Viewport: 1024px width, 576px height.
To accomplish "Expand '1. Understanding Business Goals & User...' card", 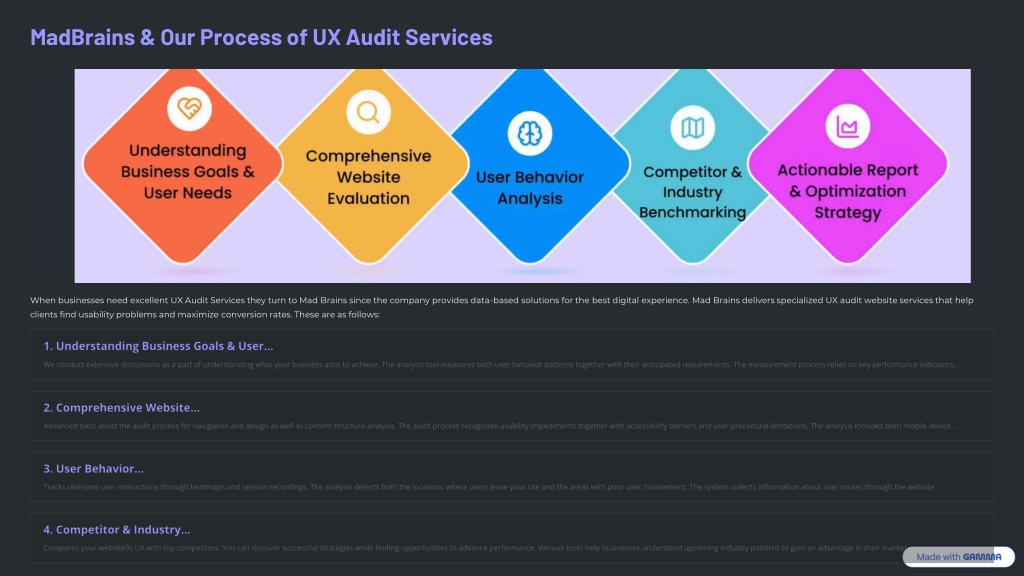I will click(511, 355).
